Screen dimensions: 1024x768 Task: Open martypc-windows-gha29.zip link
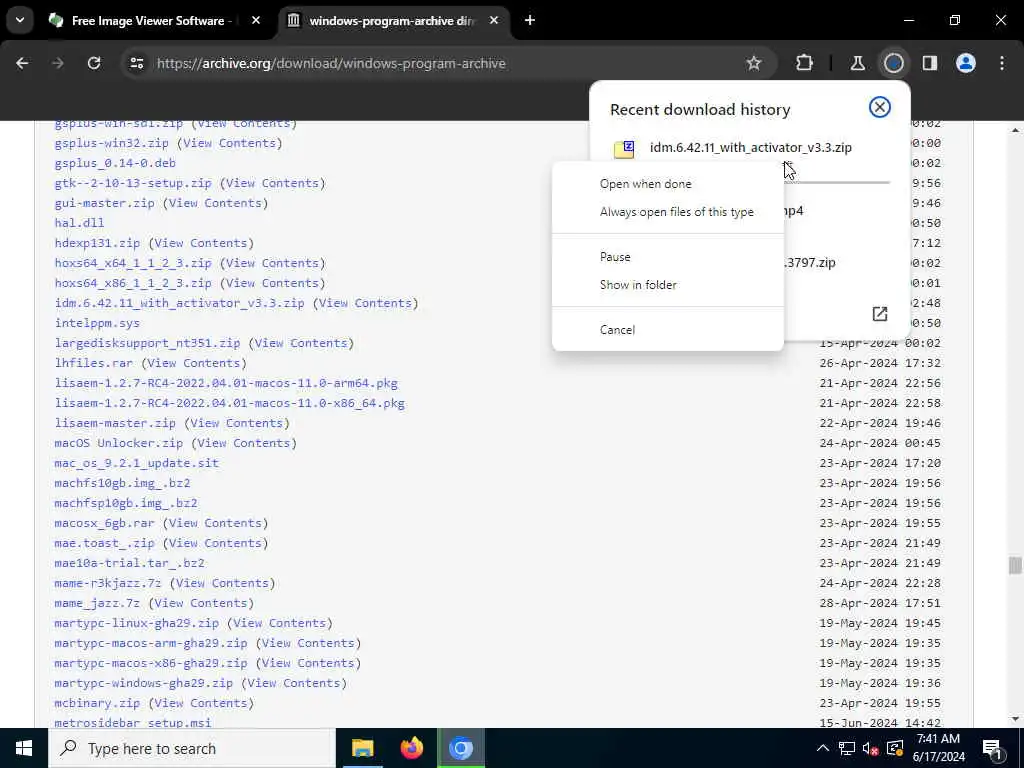tap(144, 683)
